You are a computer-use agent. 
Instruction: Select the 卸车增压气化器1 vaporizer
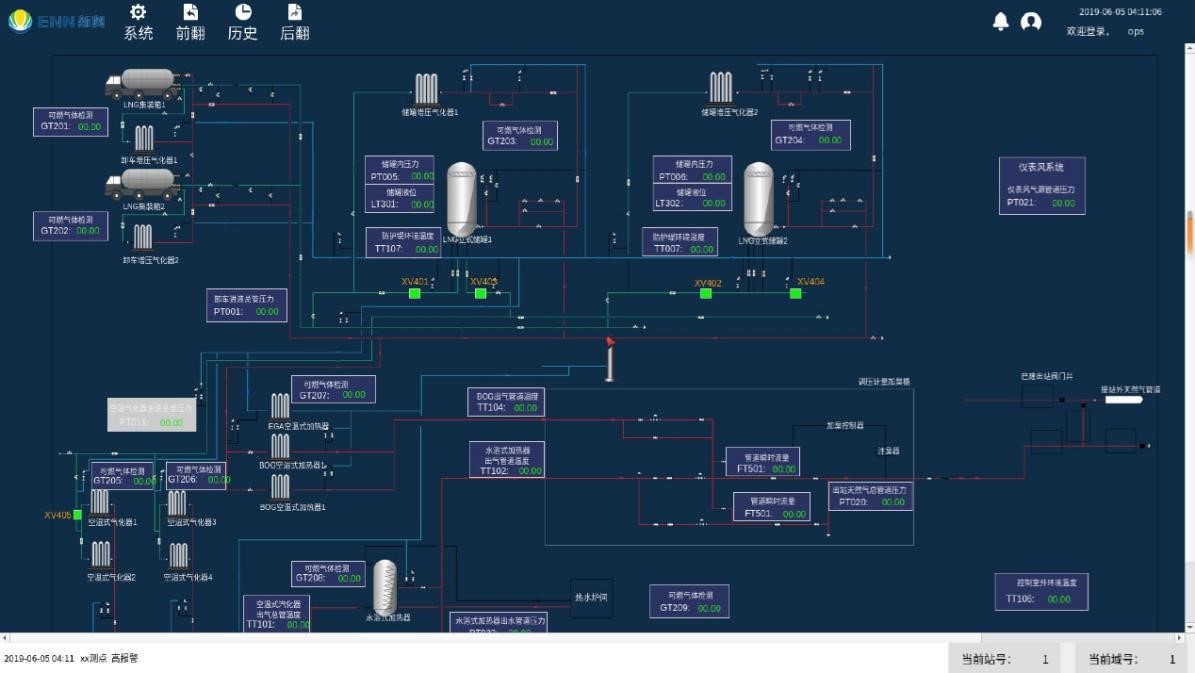[x=144, y=138]
